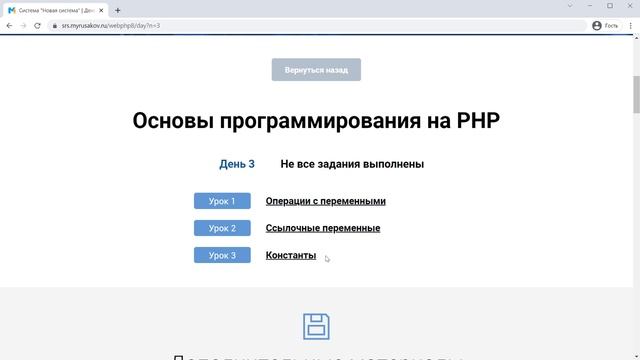Open the Операции с переменными link
Screen dimensions: 640x360
pos(326,201)
